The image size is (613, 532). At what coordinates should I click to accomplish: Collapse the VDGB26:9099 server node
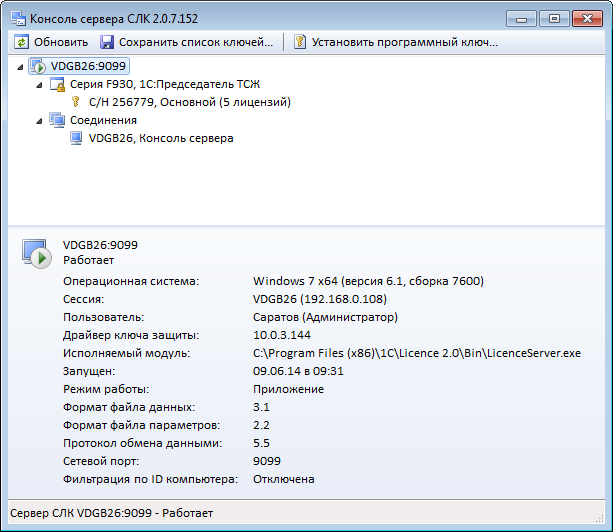[x=20, y=67]
